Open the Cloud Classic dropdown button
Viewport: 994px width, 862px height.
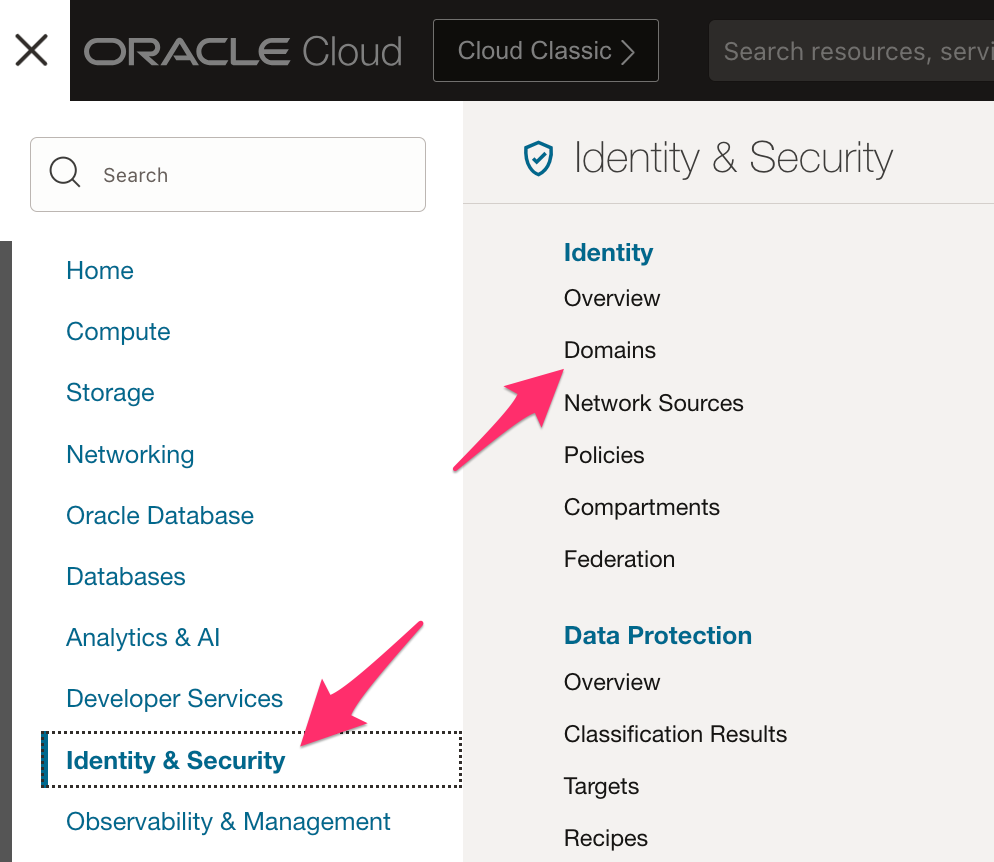545,51
